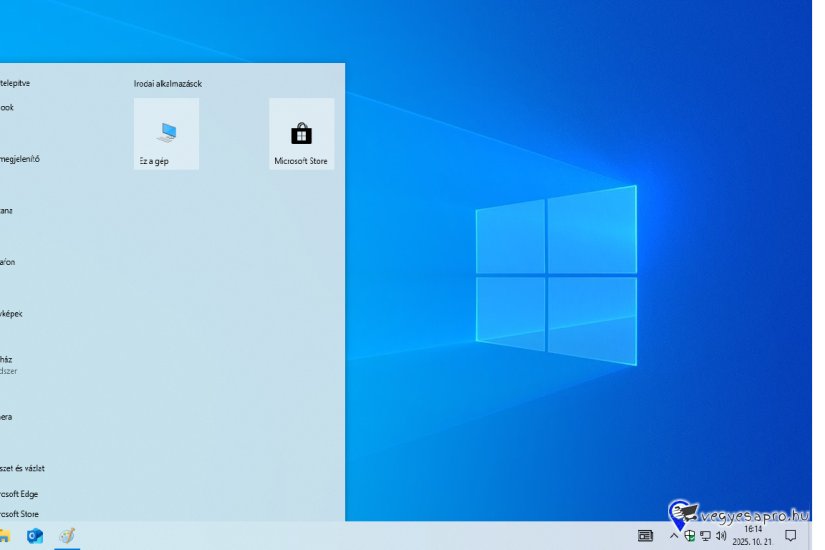This screenshot has width=825, height=550.
Task: Open the Ez a gép tile
Action: [166, 134]
